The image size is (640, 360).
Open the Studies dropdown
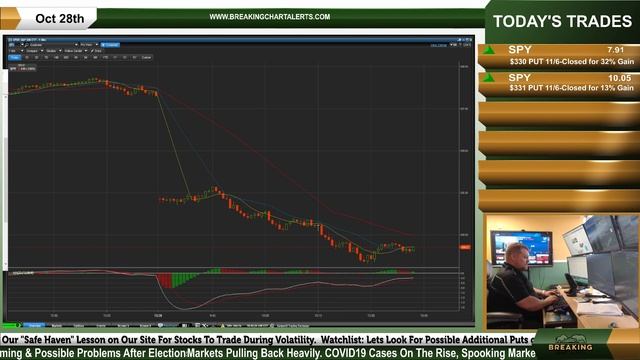coord(53,51)
